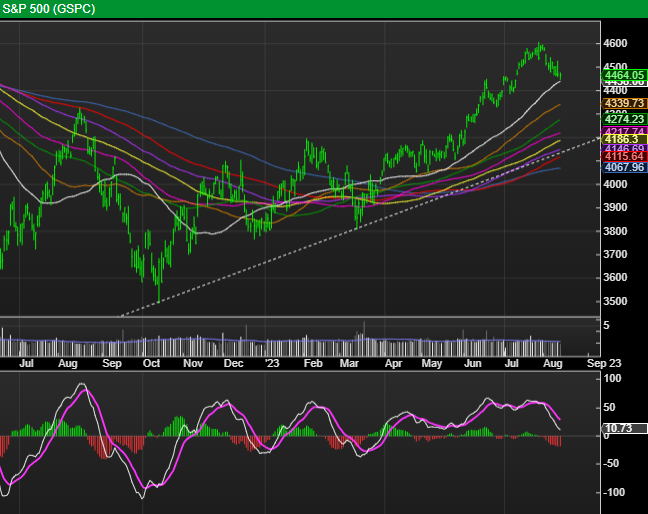Click the green 4274.23 moving average tag

[x=624, y=119]
